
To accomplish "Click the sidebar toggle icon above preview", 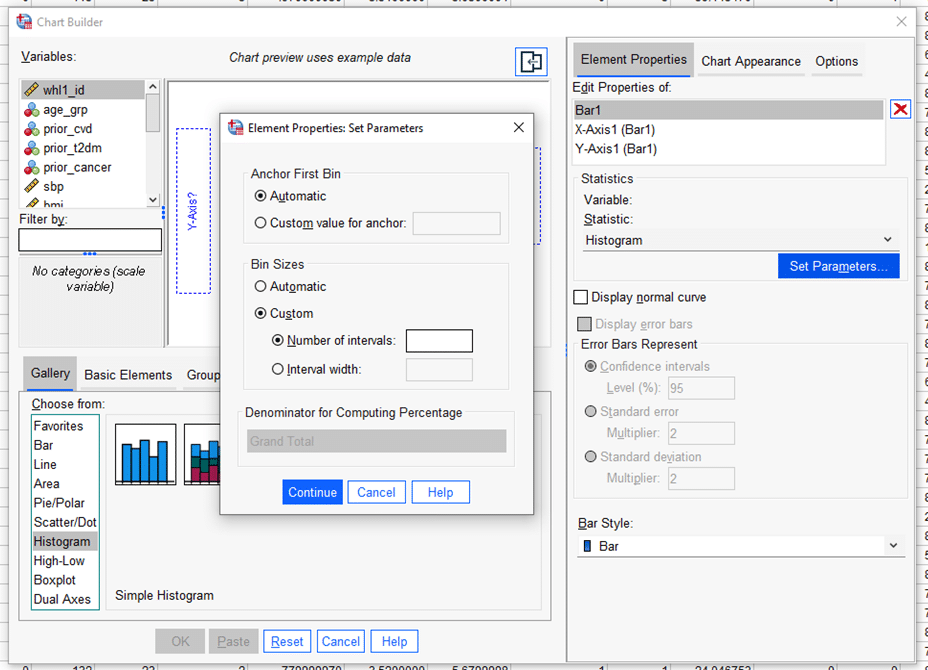I will [x=531, y=62].
